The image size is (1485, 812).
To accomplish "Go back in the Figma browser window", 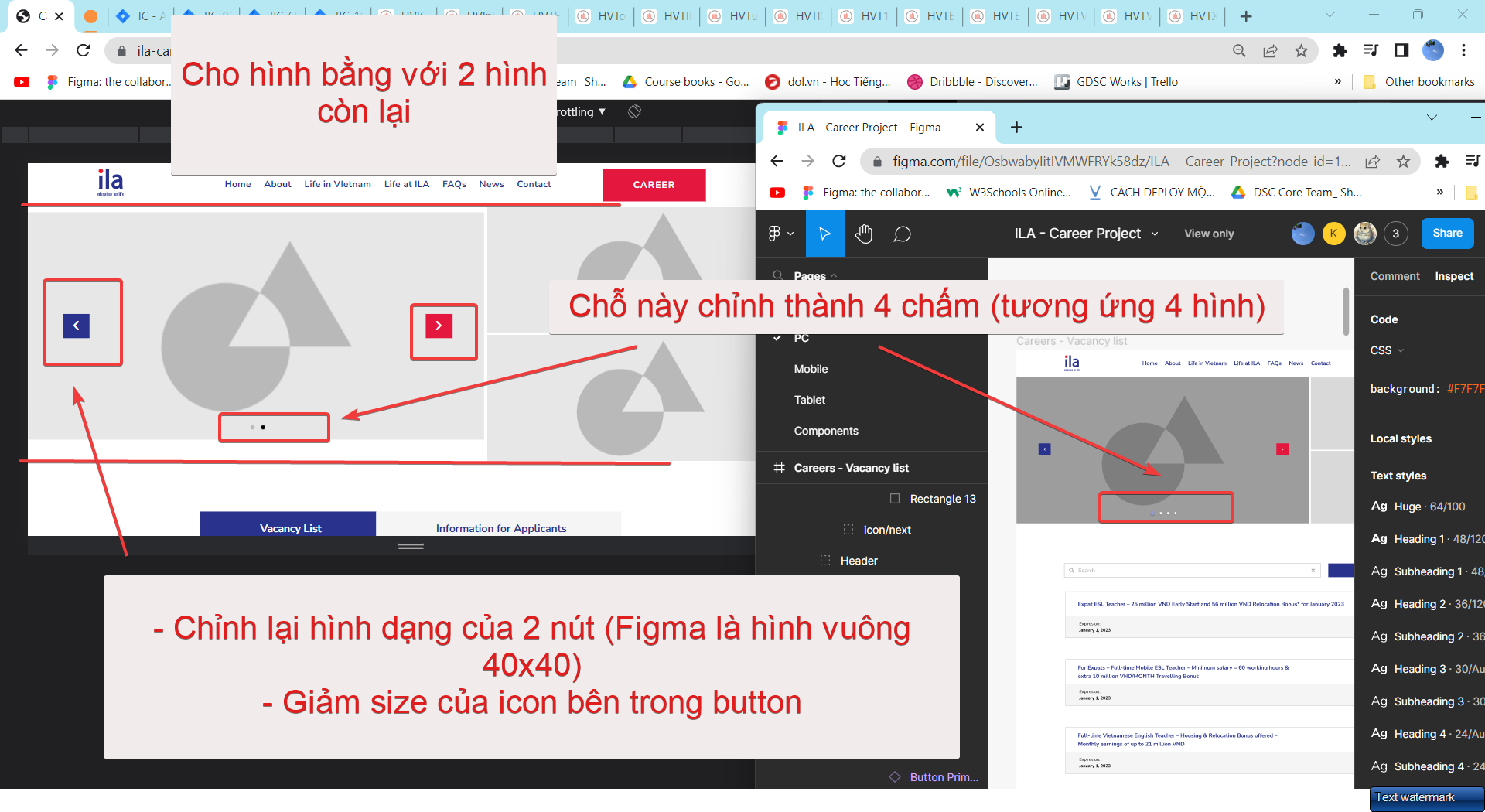I will (x=777, y=161).
